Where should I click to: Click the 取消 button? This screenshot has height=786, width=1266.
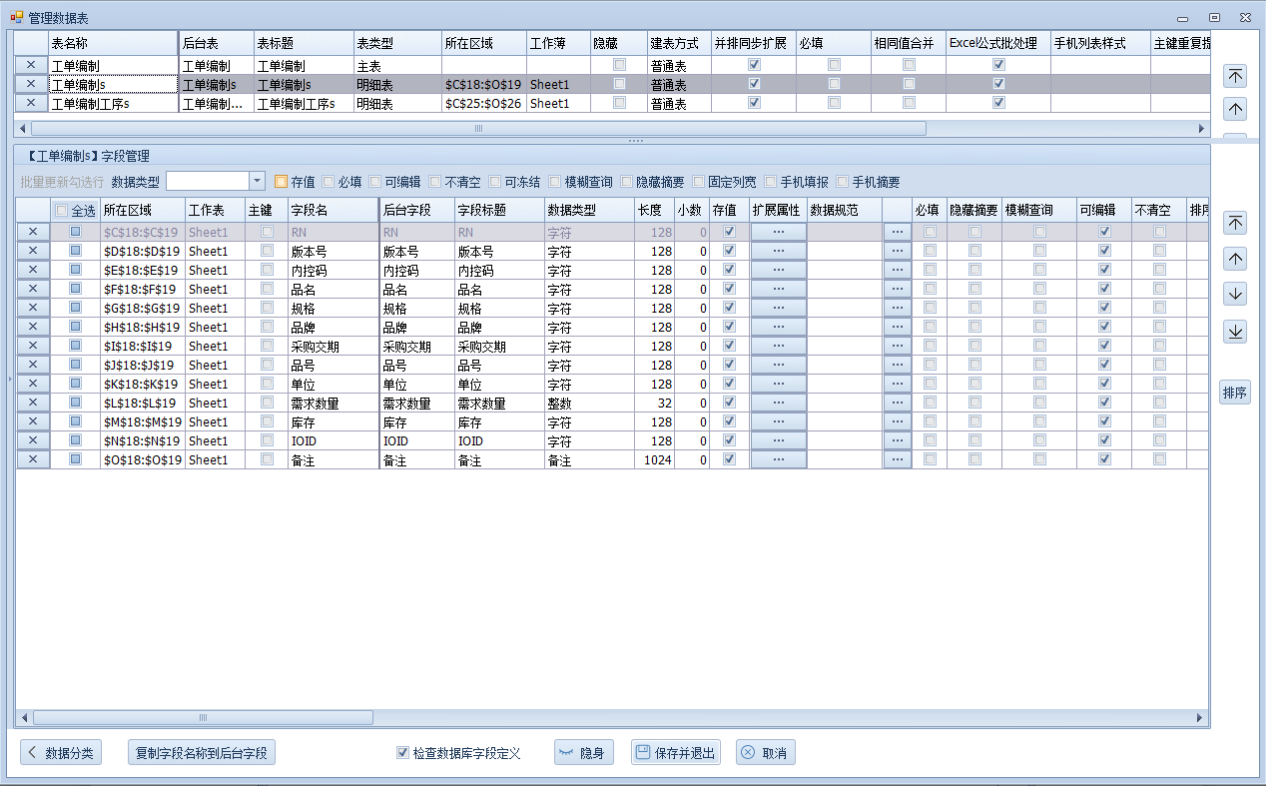tap(765, 753)
